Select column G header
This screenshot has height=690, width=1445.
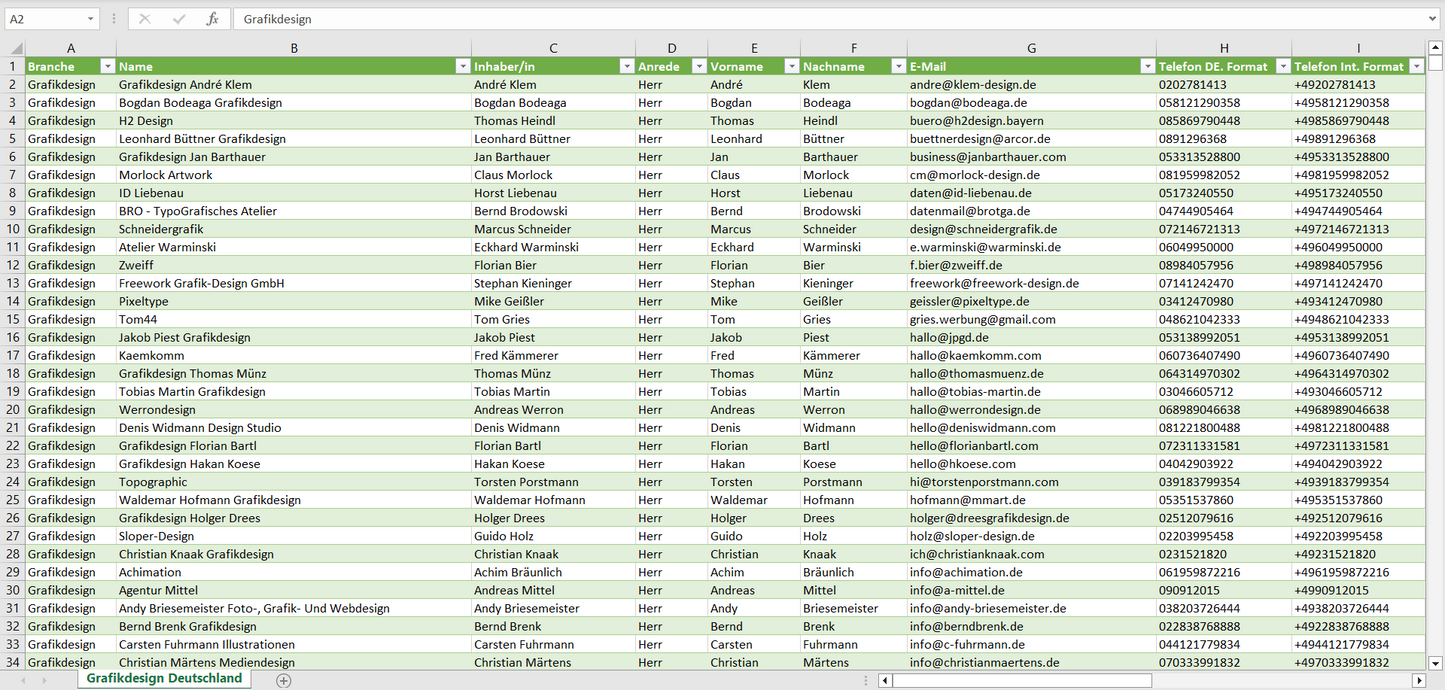point(1031,48)
